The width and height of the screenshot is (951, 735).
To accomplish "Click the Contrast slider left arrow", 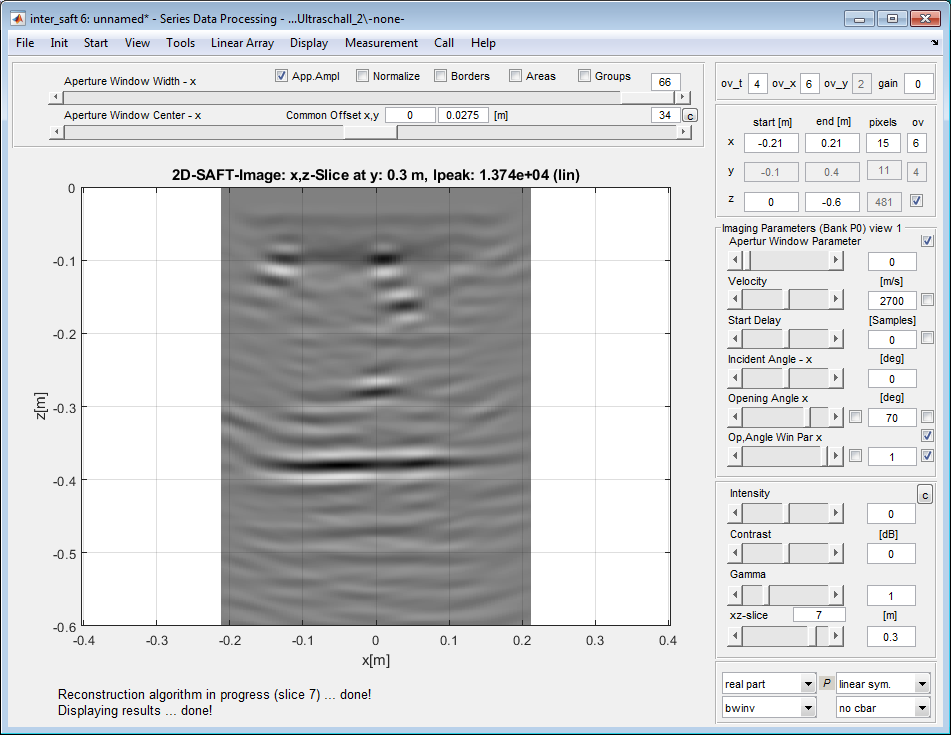I will (x=734, y=553).
